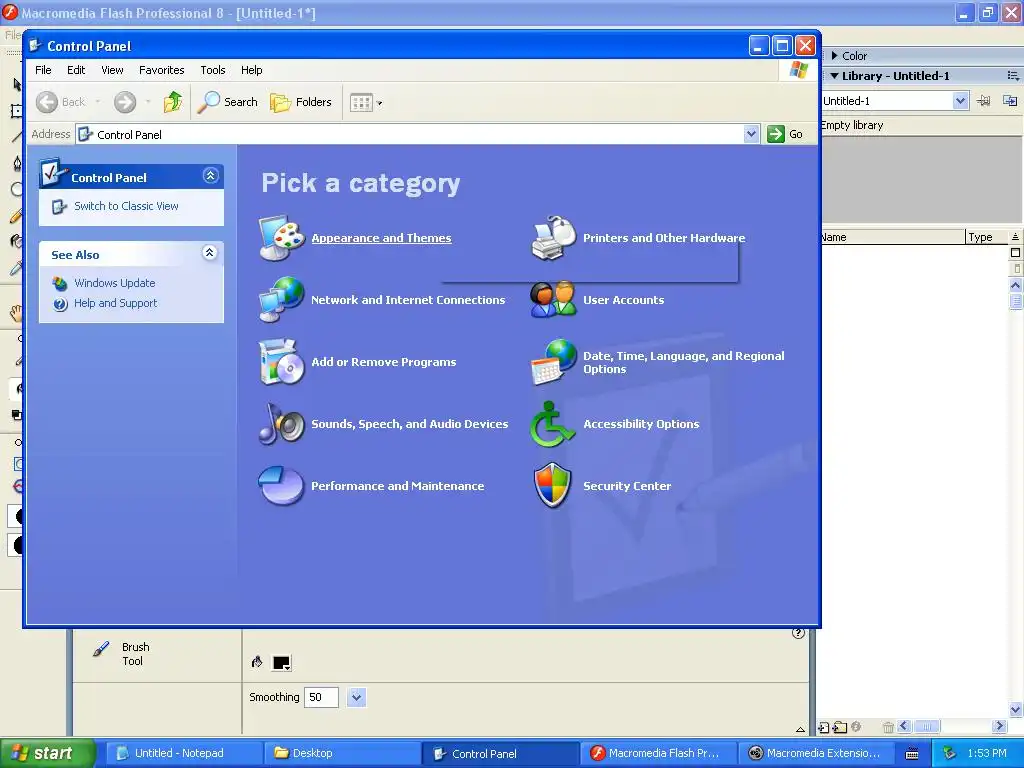
Task: Click the on-screen keyboard tray icon
Action: [x=912, y=754]
